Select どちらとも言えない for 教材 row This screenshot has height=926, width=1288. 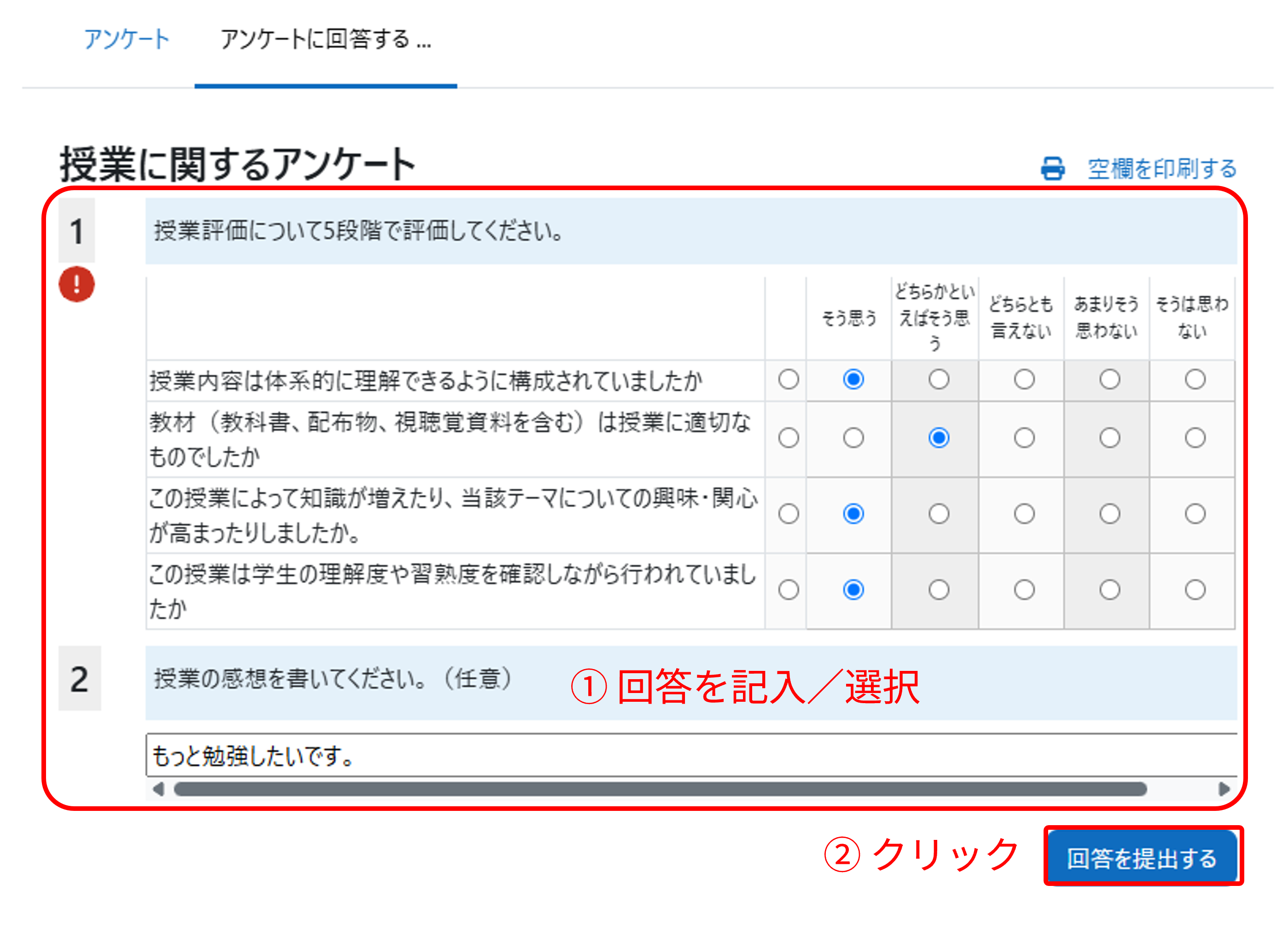tap(1024, 438)
